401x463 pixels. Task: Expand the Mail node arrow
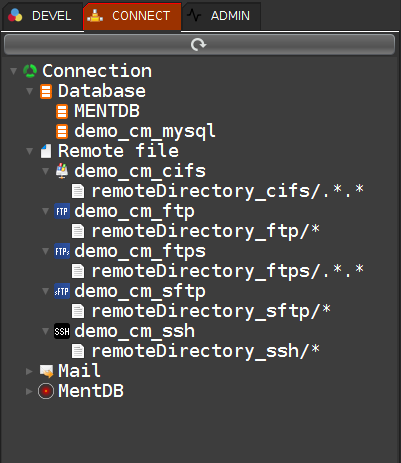coord(30,371)
